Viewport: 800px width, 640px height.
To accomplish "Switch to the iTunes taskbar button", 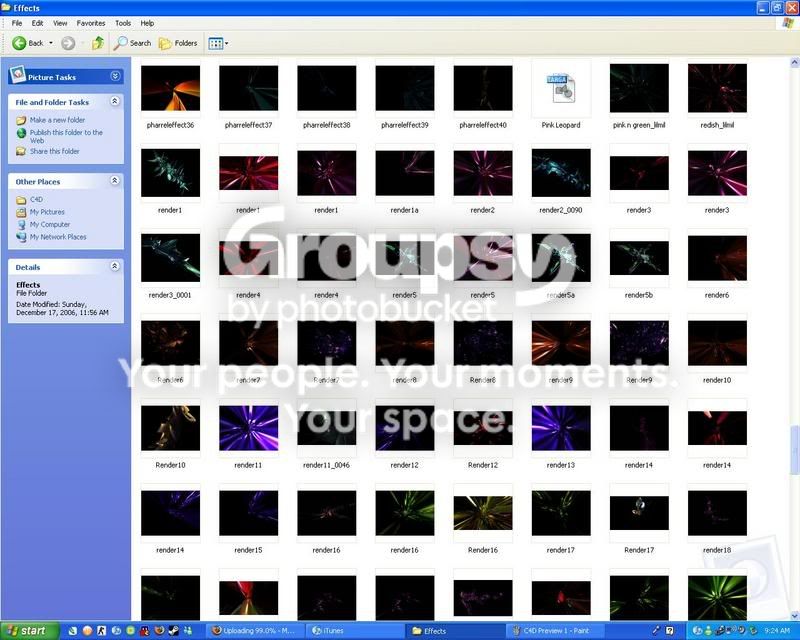I will (x=355, y=631).
